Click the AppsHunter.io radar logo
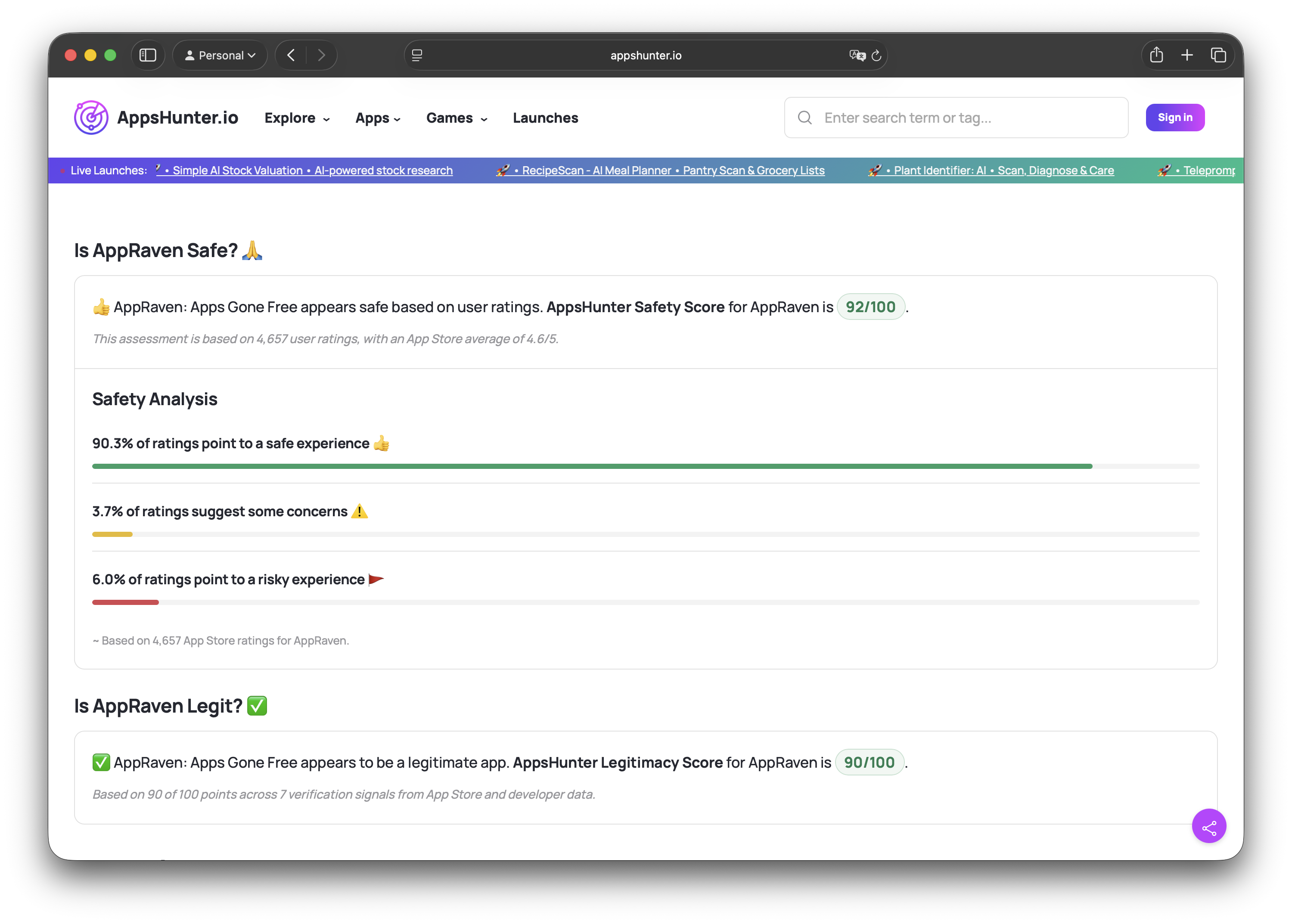 pyautogui.click(x=91, y=118)
